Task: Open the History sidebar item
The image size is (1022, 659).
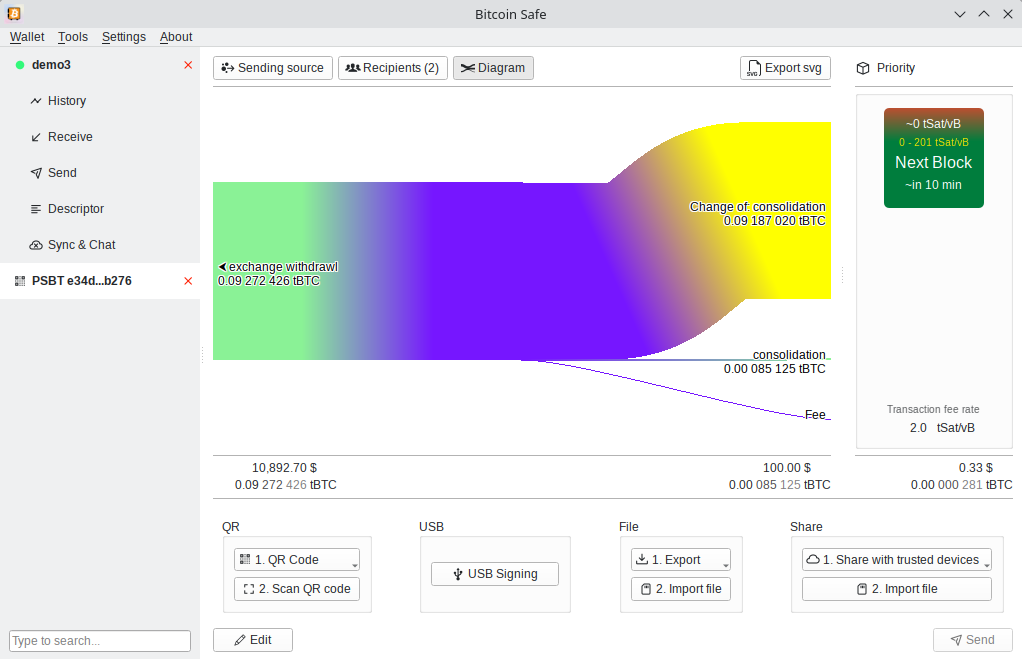Action: point(66,101)
